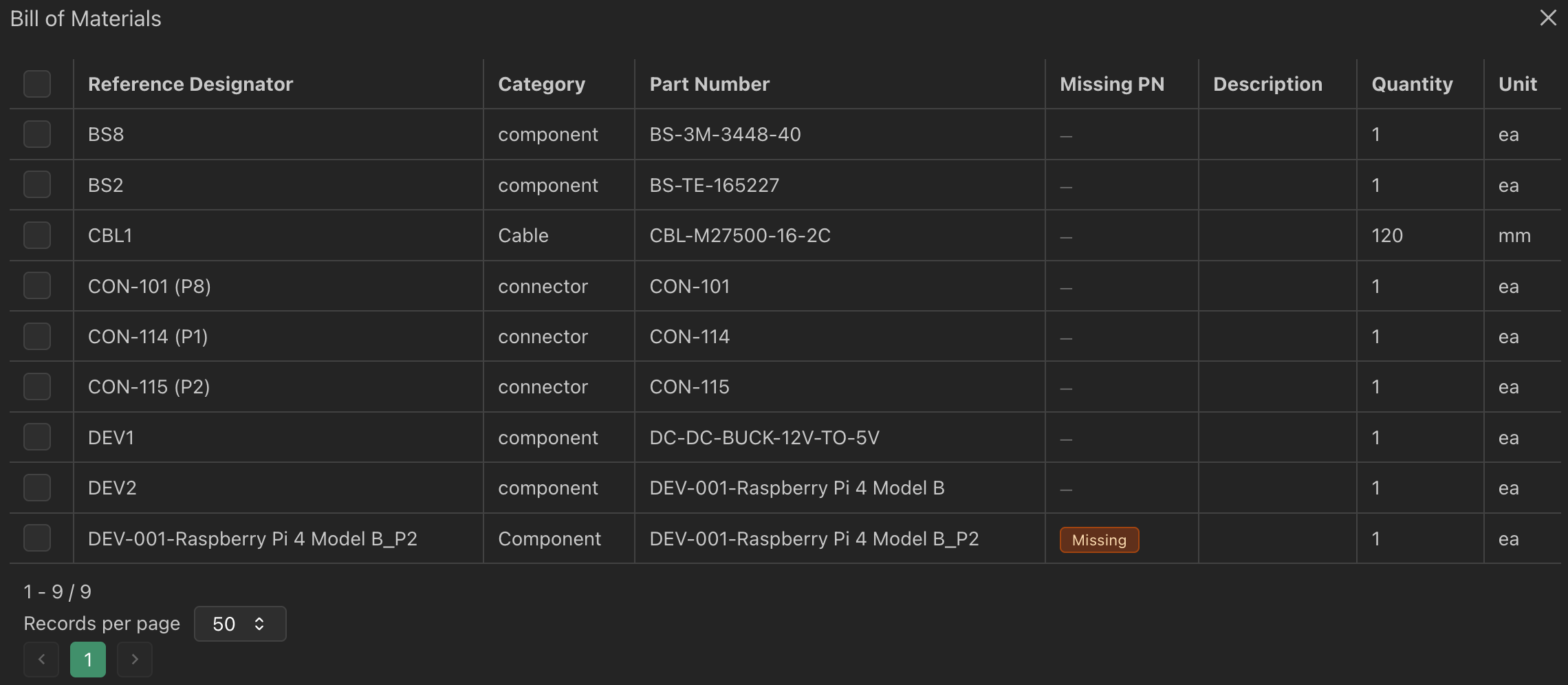Check the checkbox for row CBL1

[36, 235]
